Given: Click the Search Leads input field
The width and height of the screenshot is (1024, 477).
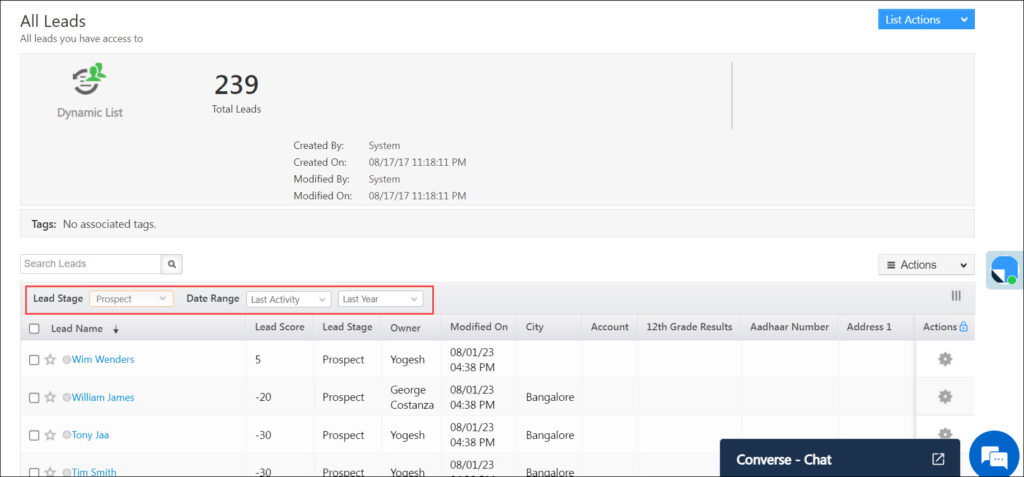Looking at the screenshot, I should coord(90,264).
